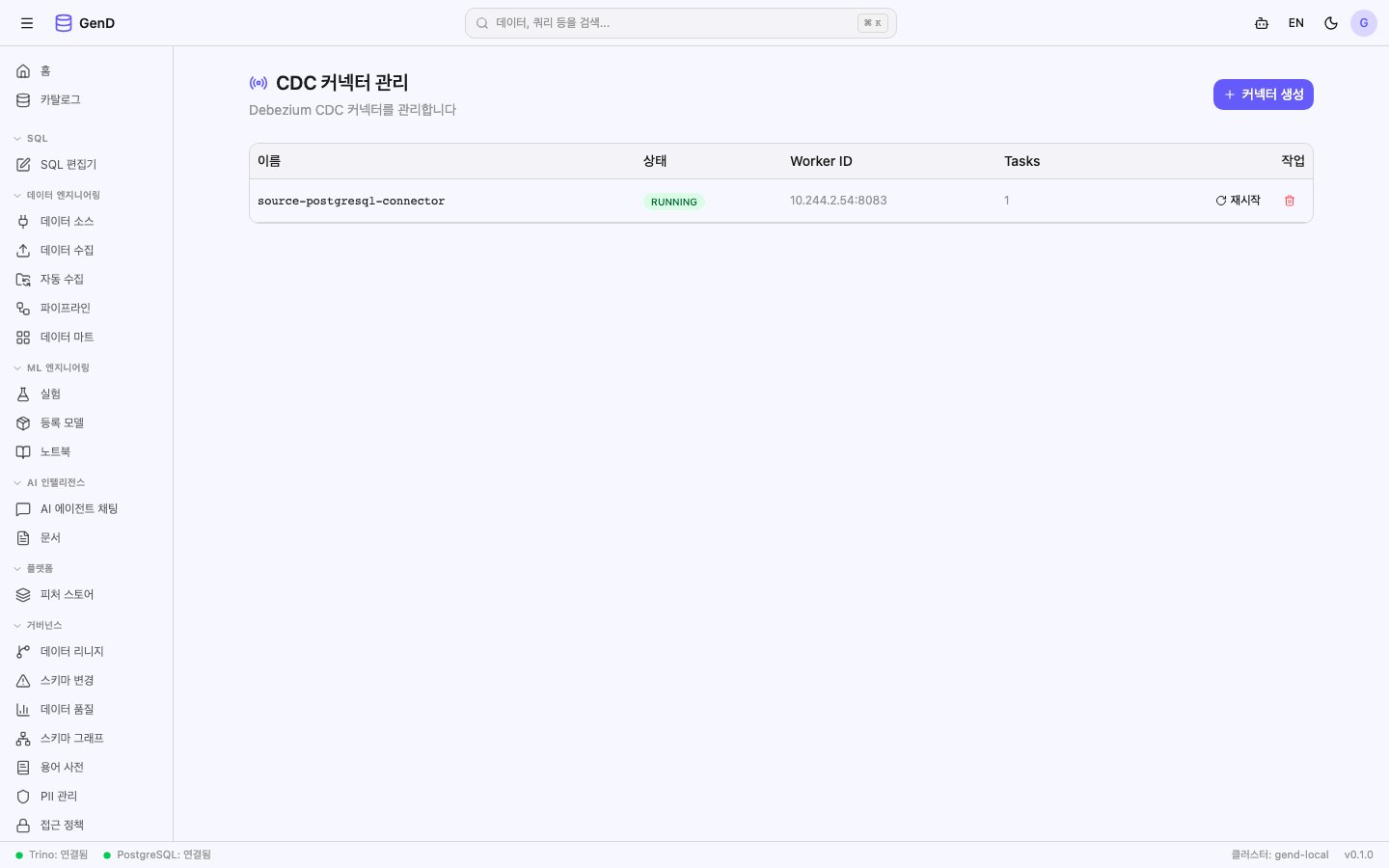Click the 카탈로그 database icon

point(23,100)
